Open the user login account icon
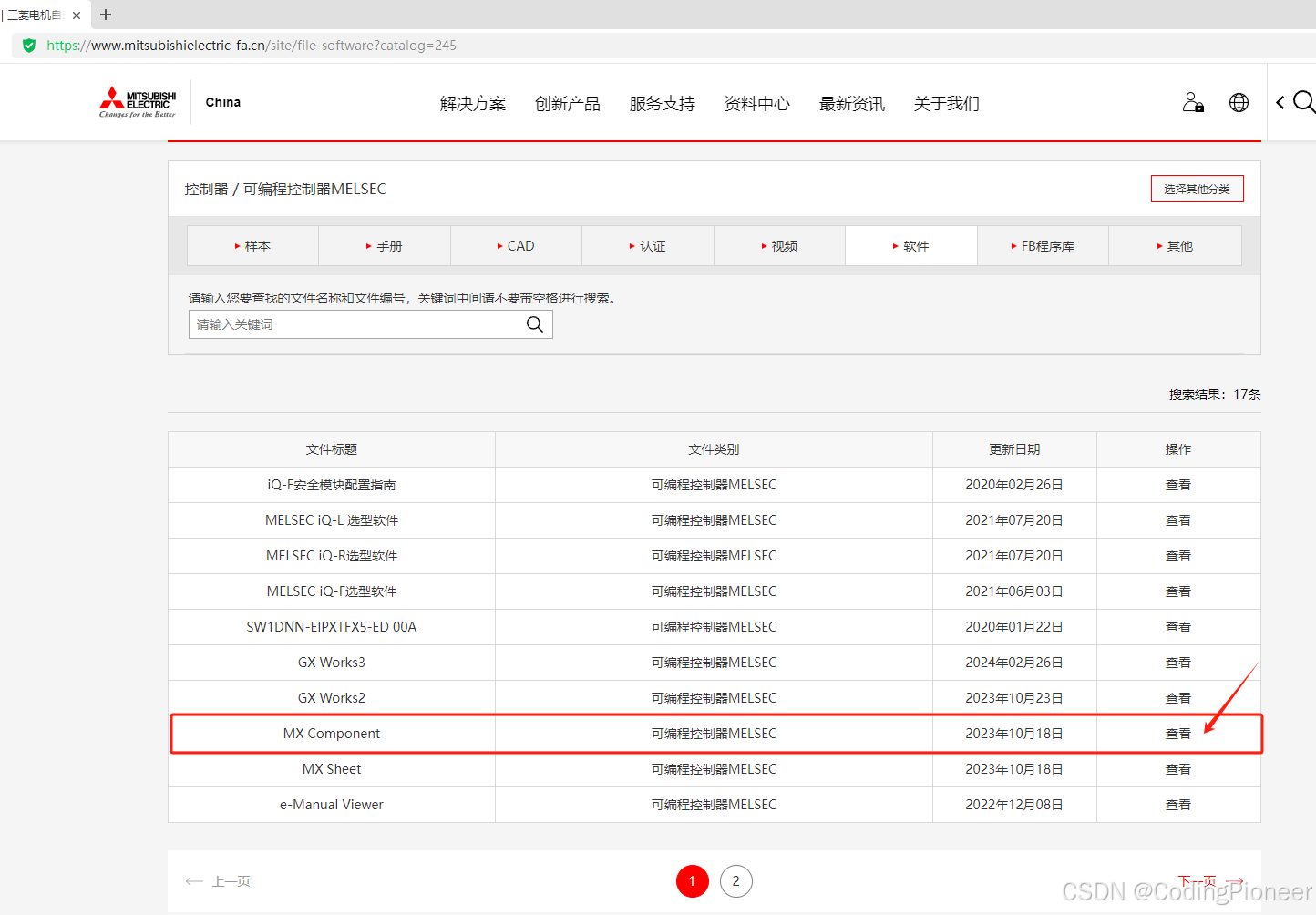 pos(1192,102)
